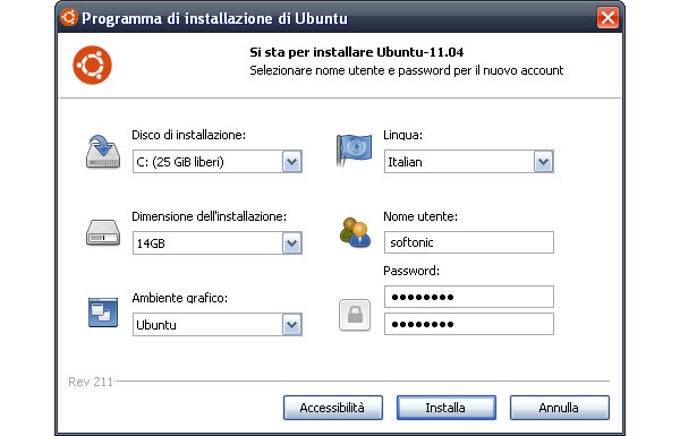680x436 pixels.
Task: Click the Annulla button
Action: (x=559, y=408)
